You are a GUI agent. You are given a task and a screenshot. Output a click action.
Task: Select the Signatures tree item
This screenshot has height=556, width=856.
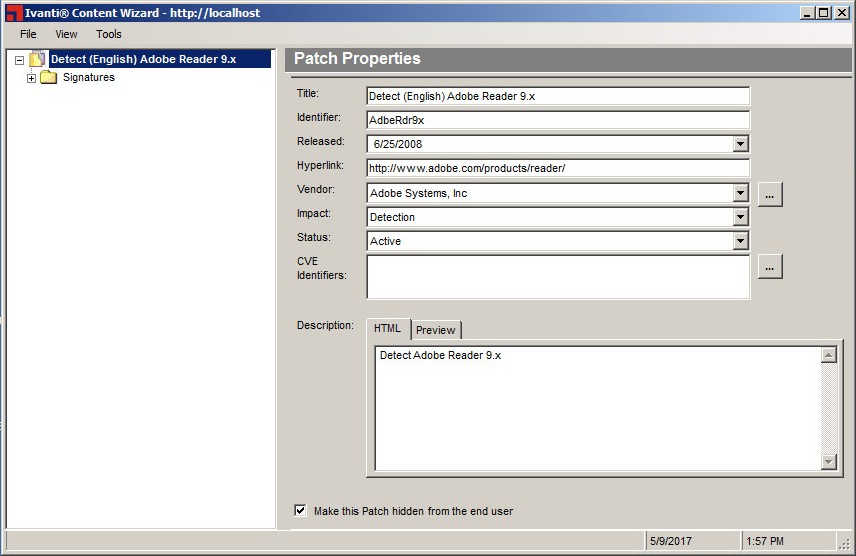click(88, 77)
